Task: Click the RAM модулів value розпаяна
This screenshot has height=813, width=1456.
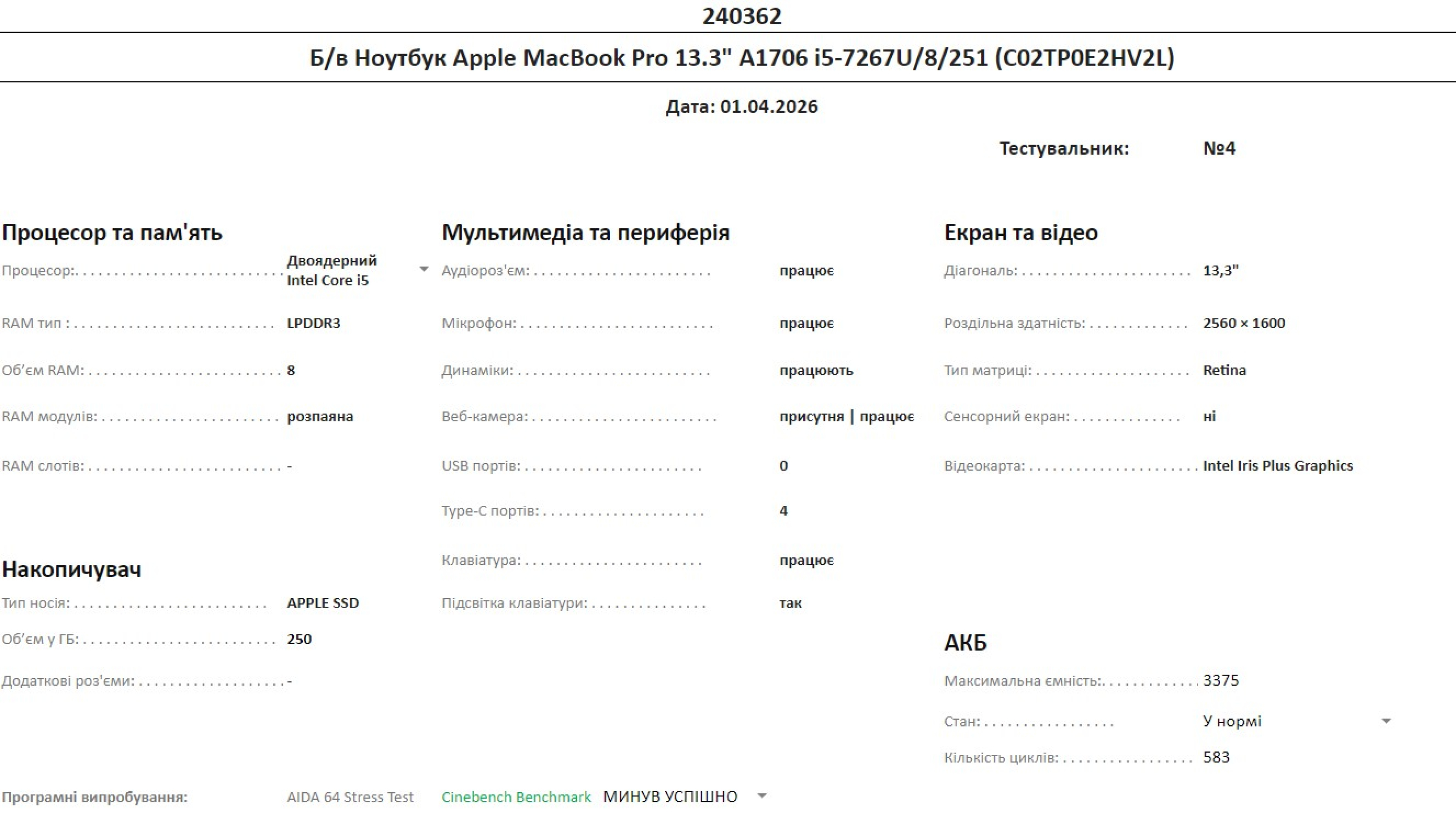Action: pyautogui.click(x=320, y=416)
